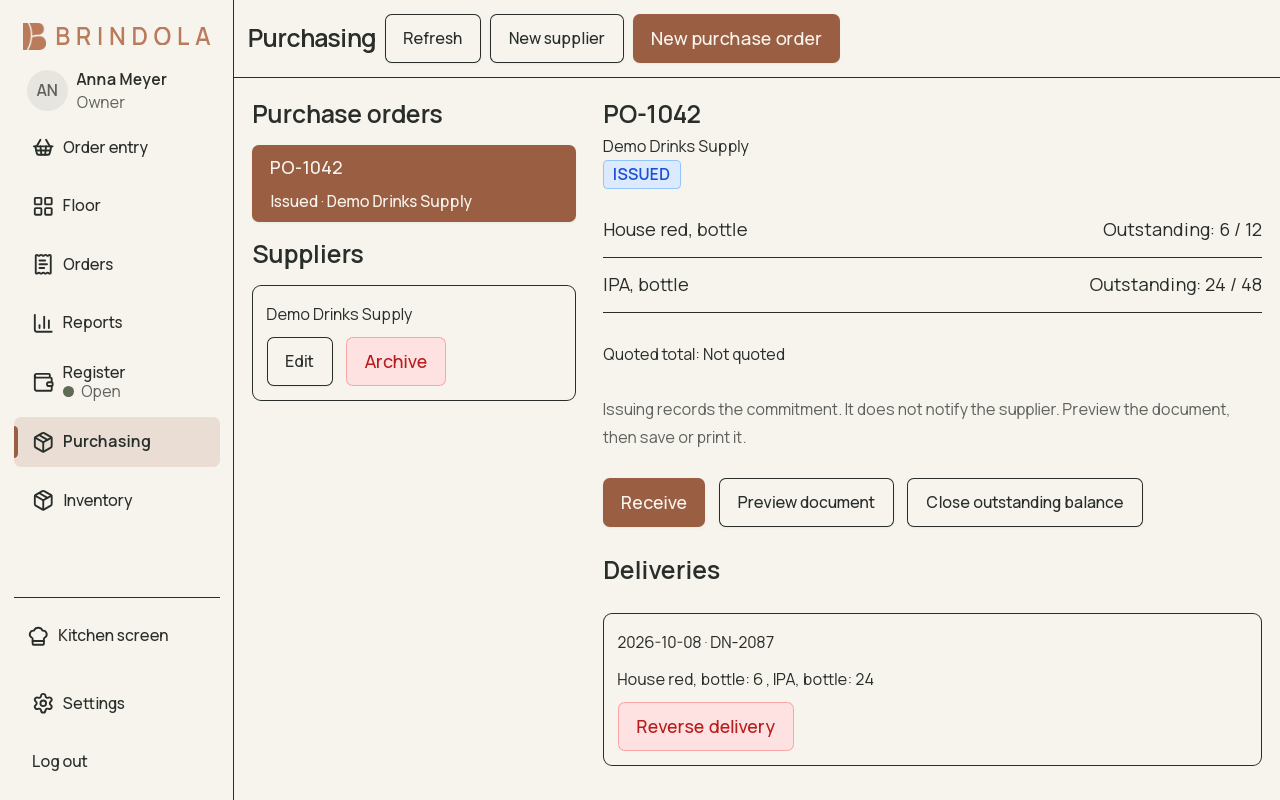
Task: Click the Register Open status text
Action: [92, 392]
